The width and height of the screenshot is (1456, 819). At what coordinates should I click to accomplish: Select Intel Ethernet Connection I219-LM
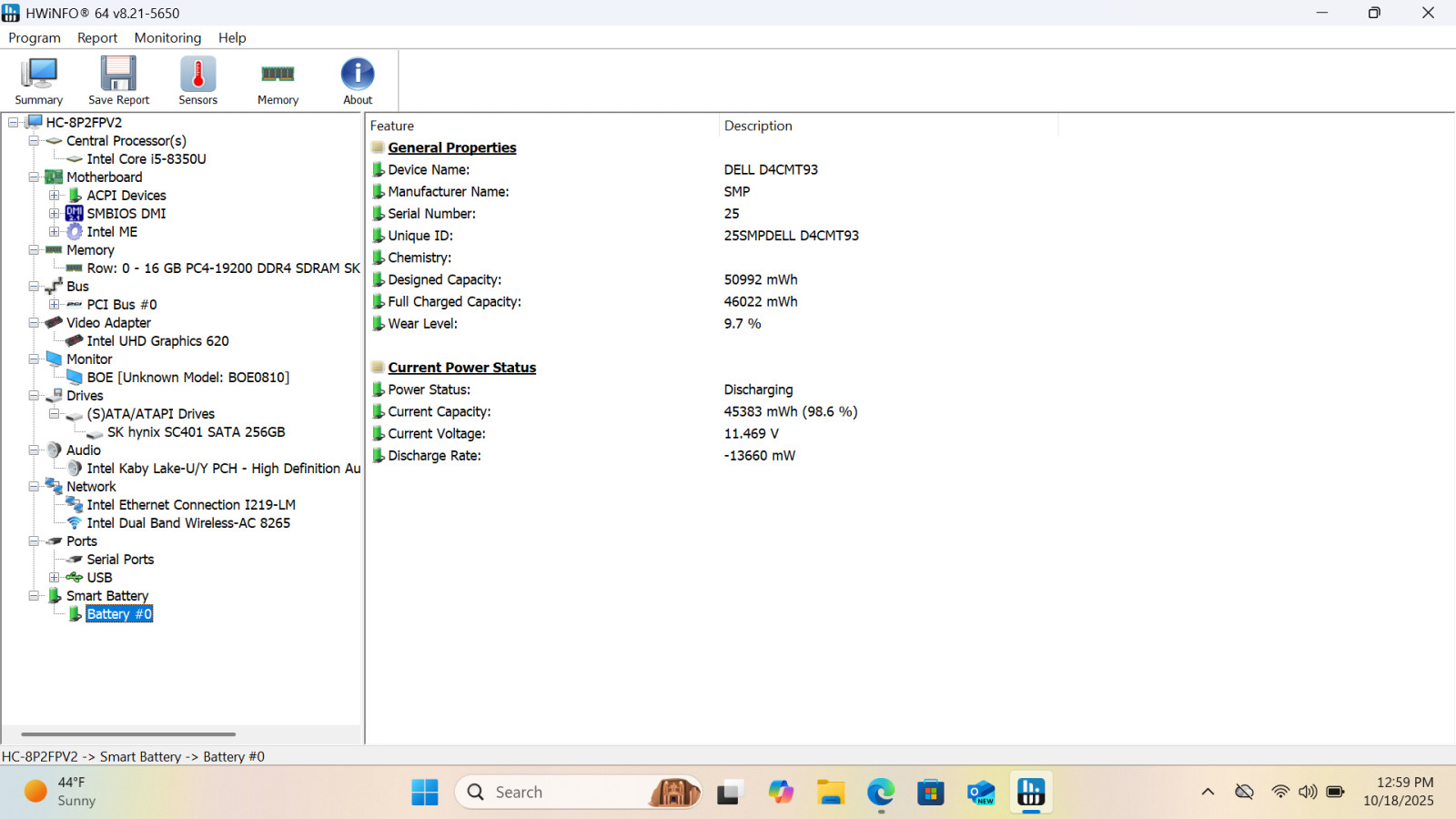coord(191,504)
